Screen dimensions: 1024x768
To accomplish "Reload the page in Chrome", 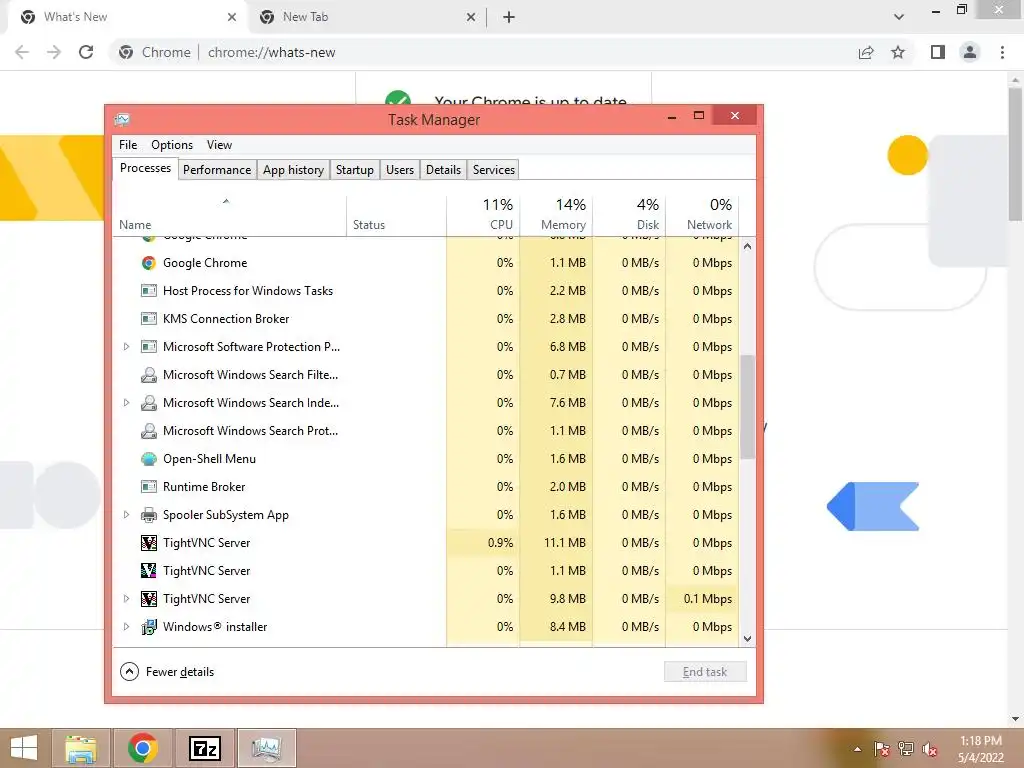I will [86, 52].
